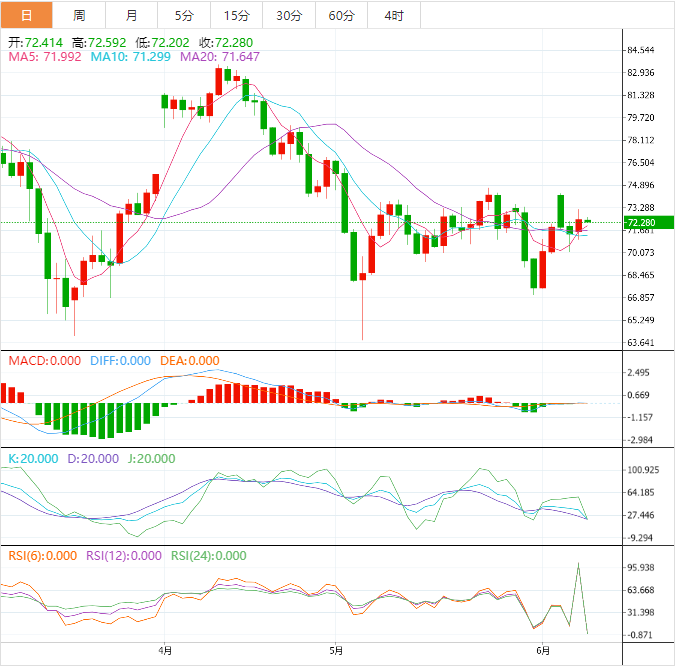Click the RSI(24):0.000 label
Screen dimensions: 678x669
tap(209, 556)
